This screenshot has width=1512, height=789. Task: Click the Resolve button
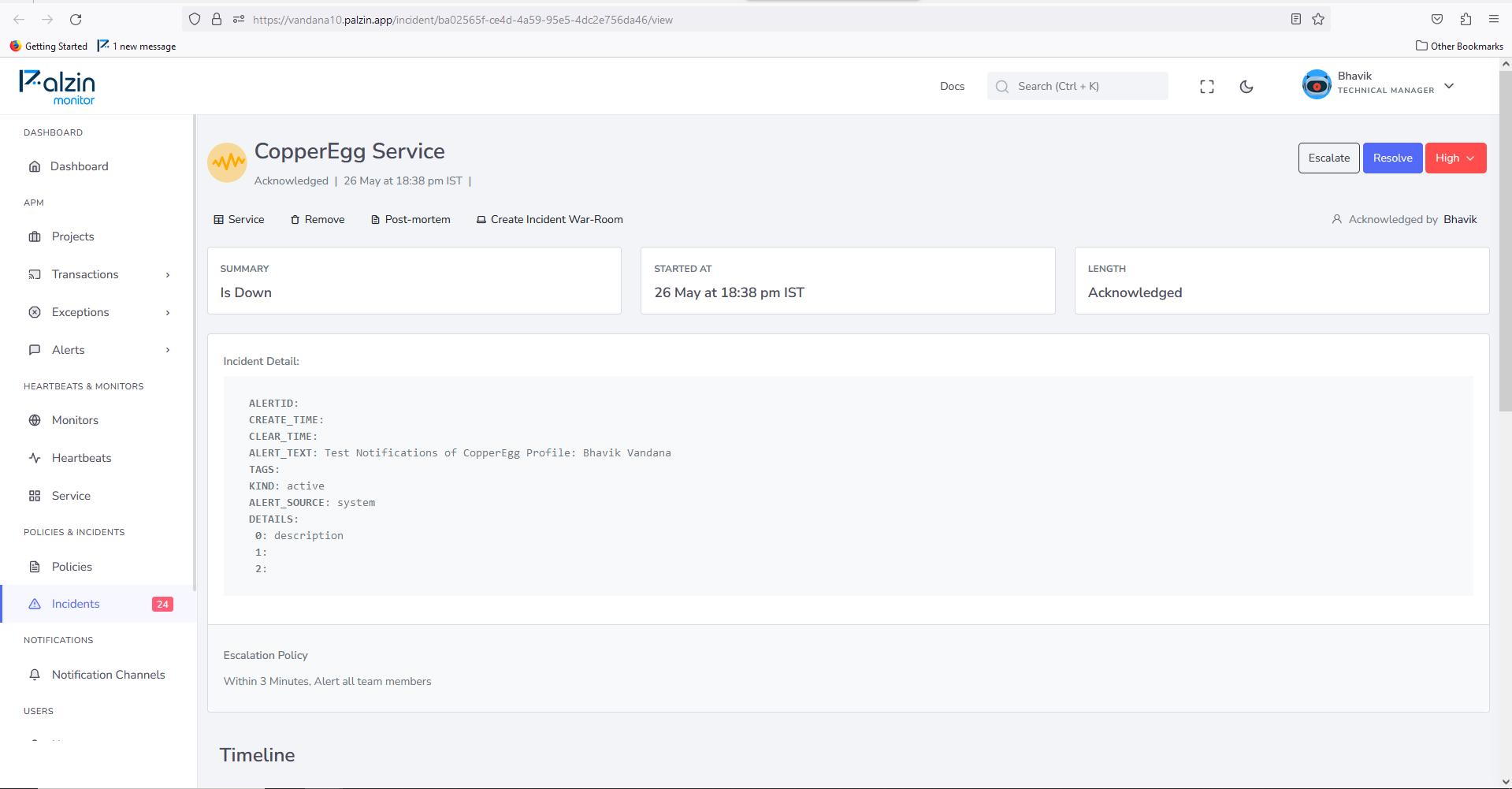pos(1392,158)
